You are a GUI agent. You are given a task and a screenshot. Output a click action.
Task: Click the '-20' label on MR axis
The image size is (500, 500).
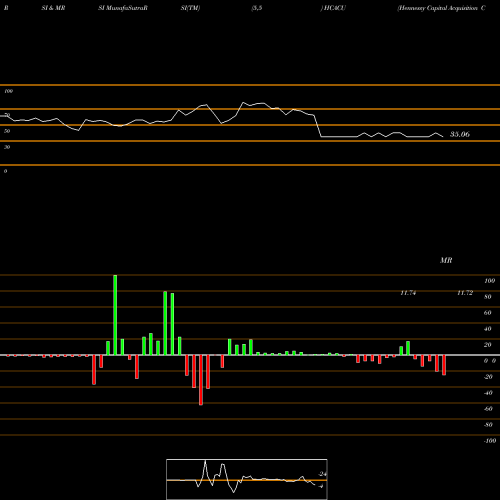(x=488, y=377)
